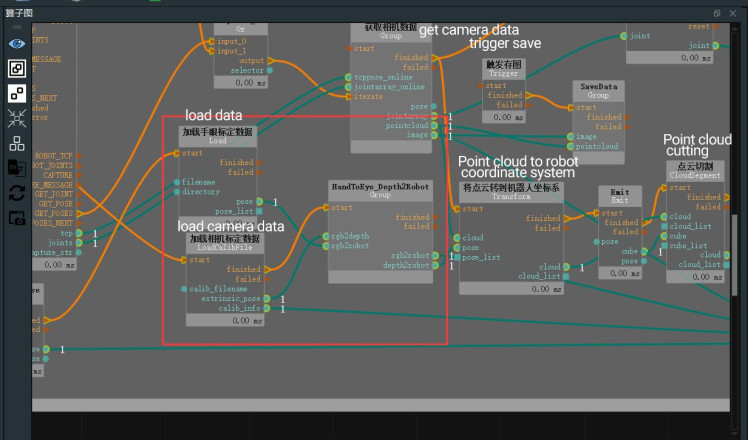Click the finished port on LoadCalibFile node
Screen dimensions: 748x440
(x=267, y=270)
